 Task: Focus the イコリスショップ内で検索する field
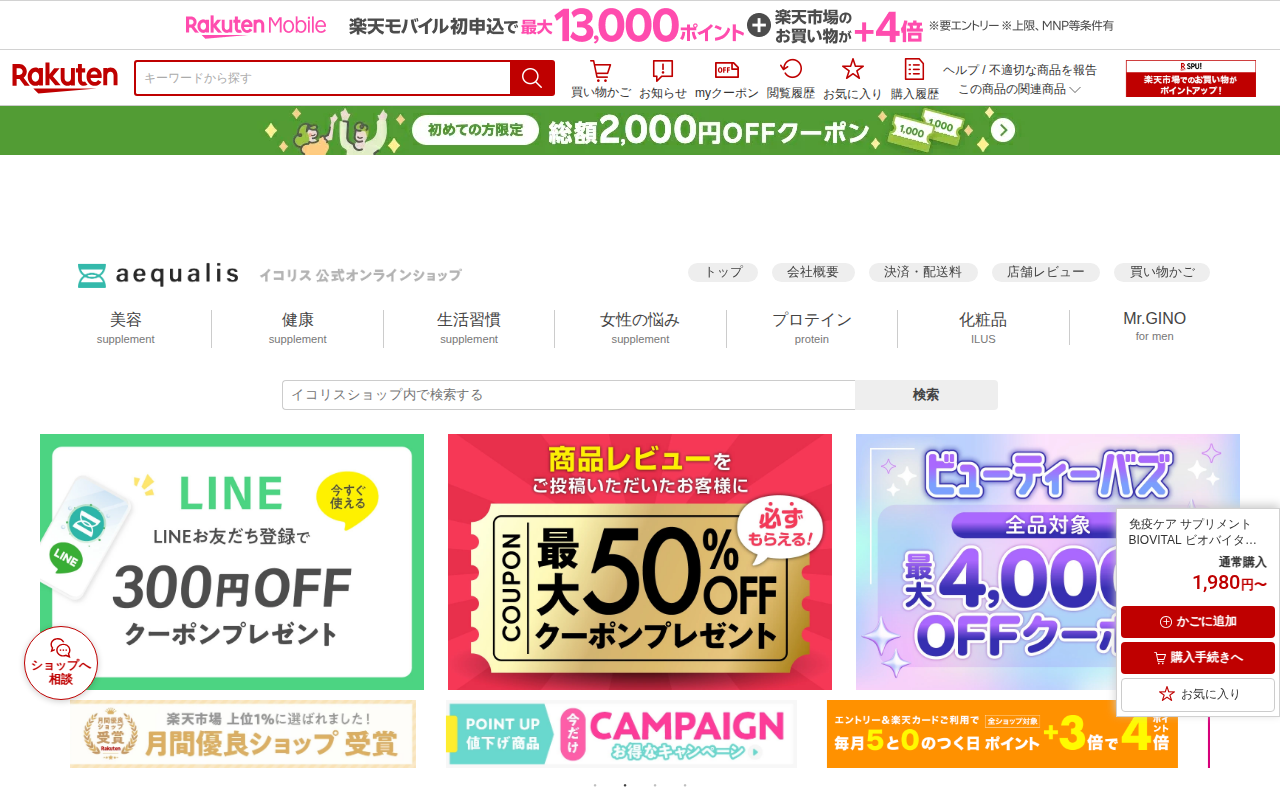coord(569,395)
